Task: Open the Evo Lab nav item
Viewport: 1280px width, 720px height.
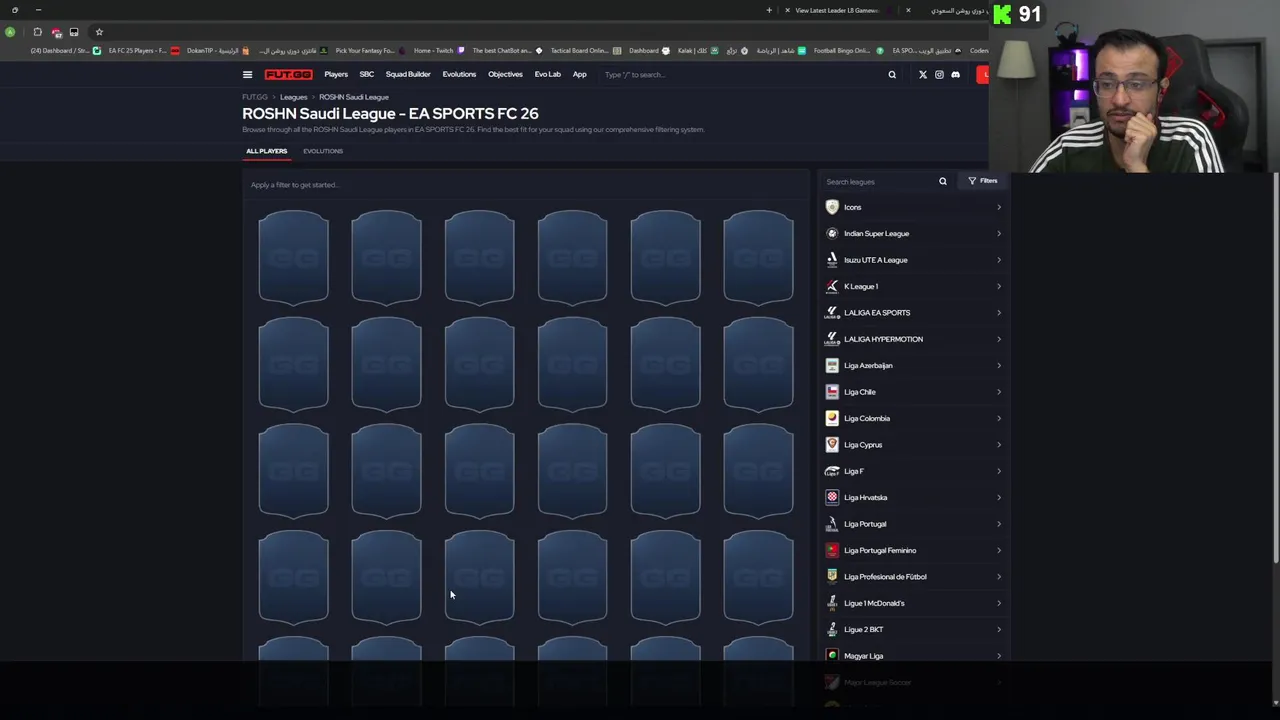Action: [x=547, y=74]
